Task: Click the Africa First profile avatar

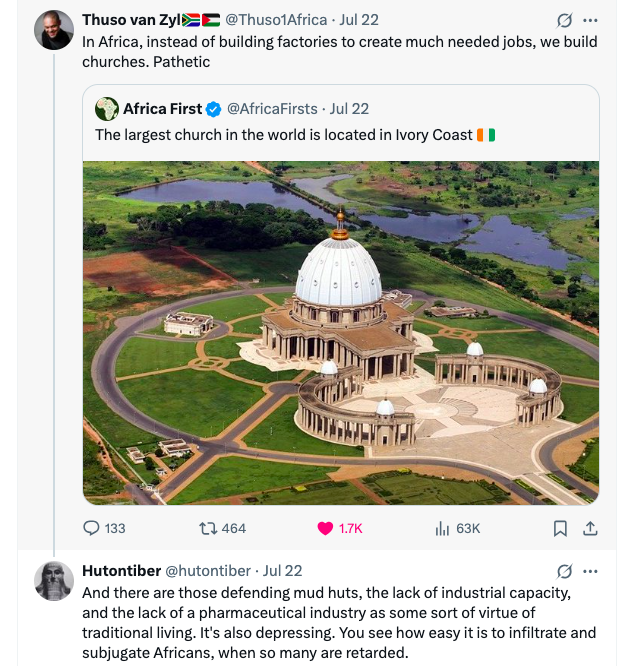Action: click(x=107, y=108)
